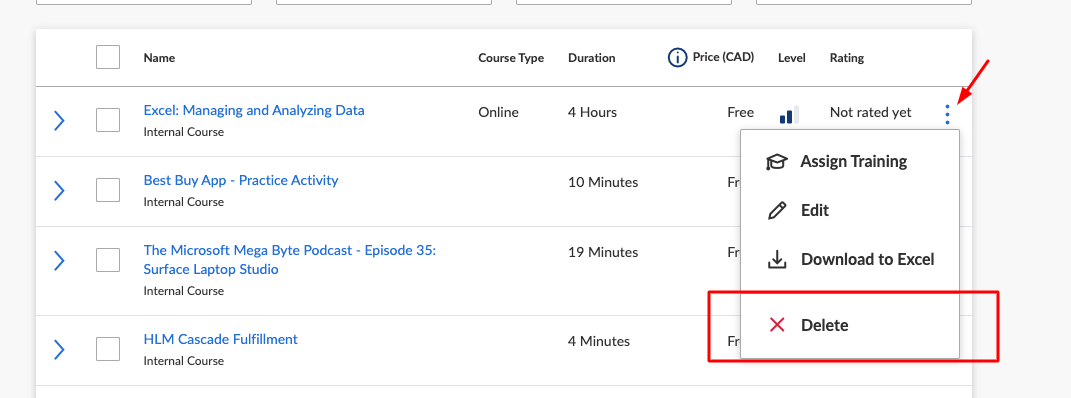Click the red X Delete icon
This screenshot has height=398, width=1071.
pos(777,325)
